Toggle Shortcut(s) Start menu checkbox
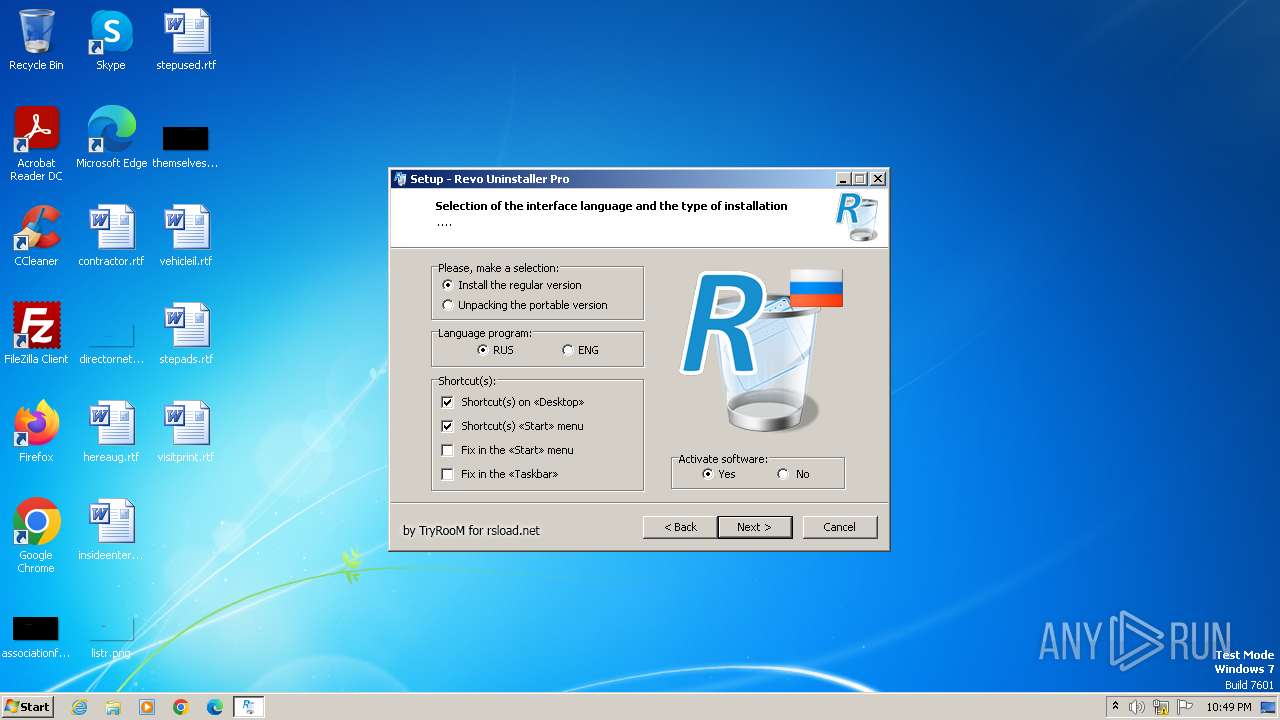Image resolution: width=1280 pixels, height=720 pixels. 513,426
